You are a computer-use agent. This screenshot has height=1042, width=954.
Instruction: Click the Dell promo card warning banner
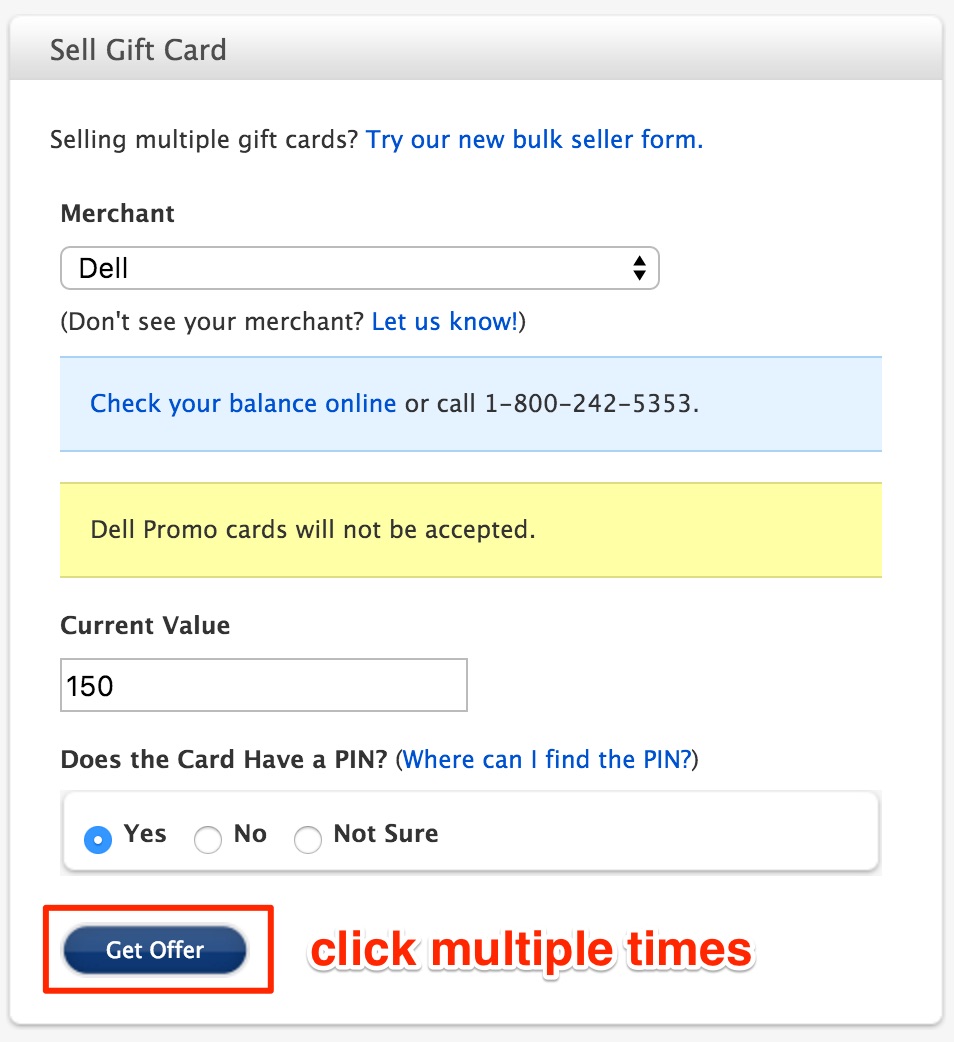pyautogui.click(x=470, y=529)
